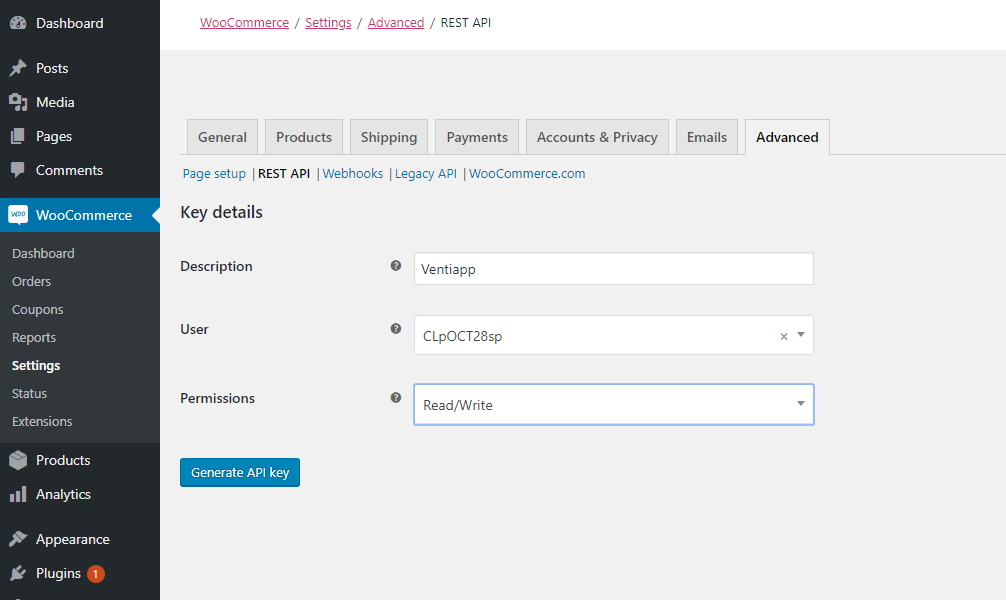The image size is (1006, 600).
Task: Open the WooCommerce menu item
Action: click(80, 215)
